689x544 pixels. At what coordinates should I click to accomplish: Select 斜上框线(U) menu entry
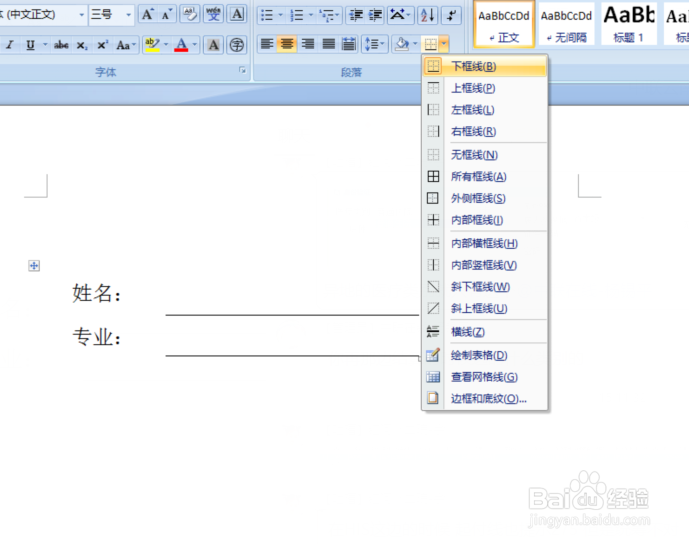(485, 308)
